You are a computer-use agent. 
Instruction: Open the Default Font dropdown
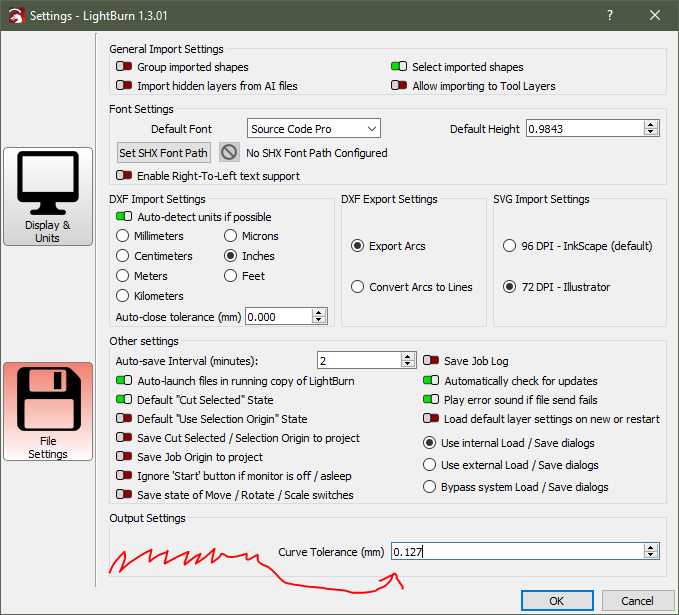tap(314, 129)
